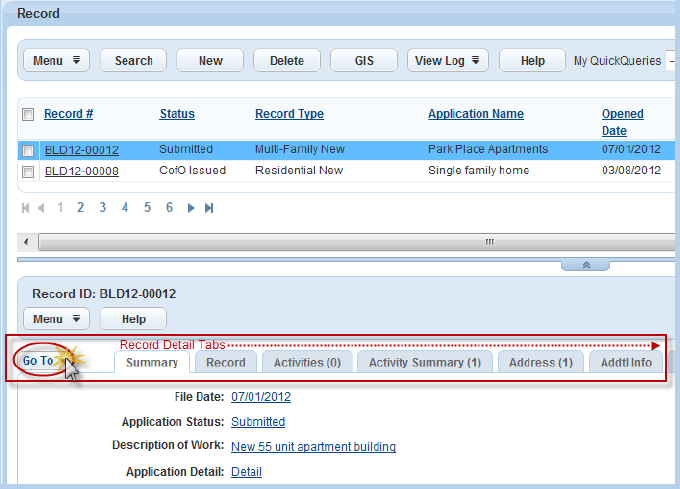Image resolution: width=680 pixels, height=489 pixels.
Task: Go to page 3 of results
Action: [x=103, y=208]
